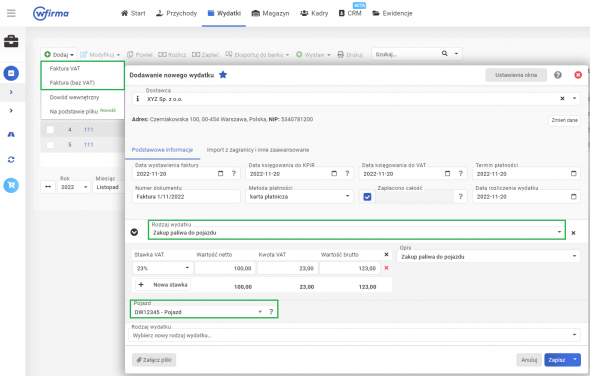Select the checkbox for row 5

(x=50, y=145)
